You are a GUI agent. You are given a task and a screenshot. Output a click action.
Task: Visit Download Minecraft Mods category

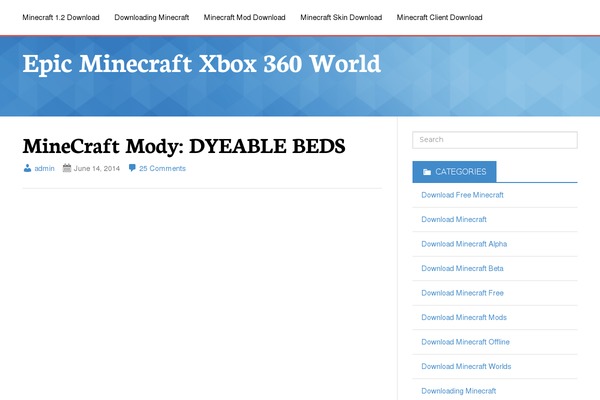point(464,317)
